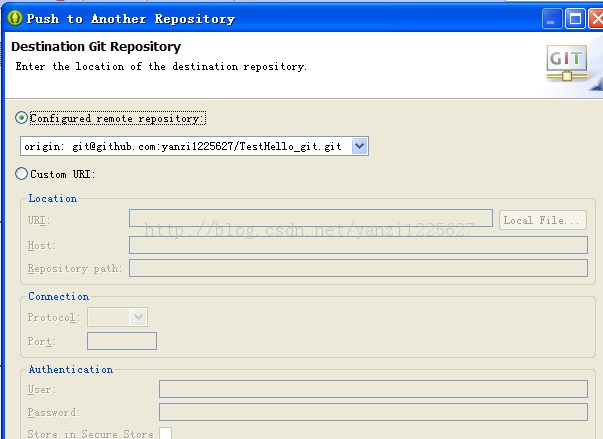Click the Location group label
The image size is (603, 439).
coord(53,198)
